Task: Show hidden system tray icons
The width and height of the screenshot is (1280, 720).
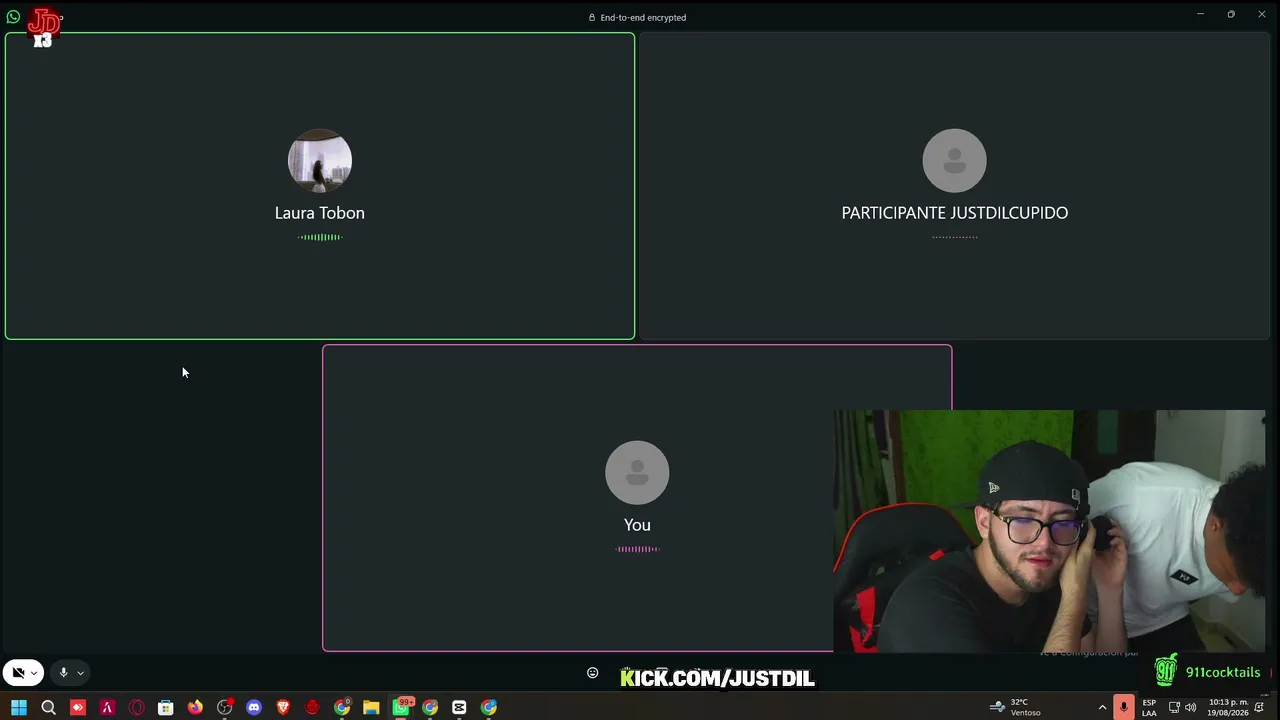Action: coord(1102,707)
